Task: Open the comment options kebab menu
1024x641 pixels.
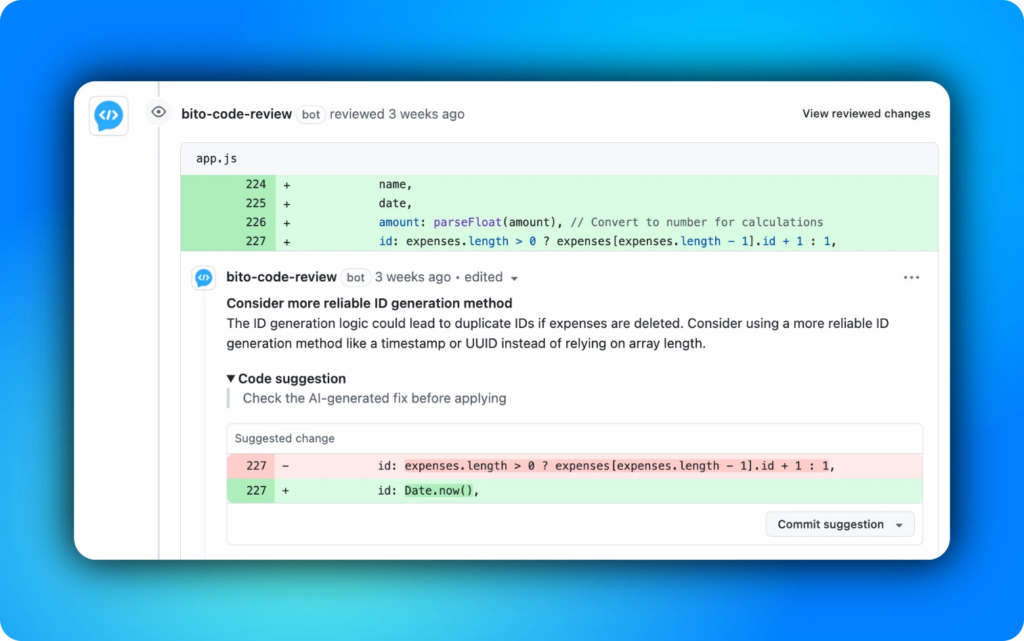Action: [x=911, y=278]
